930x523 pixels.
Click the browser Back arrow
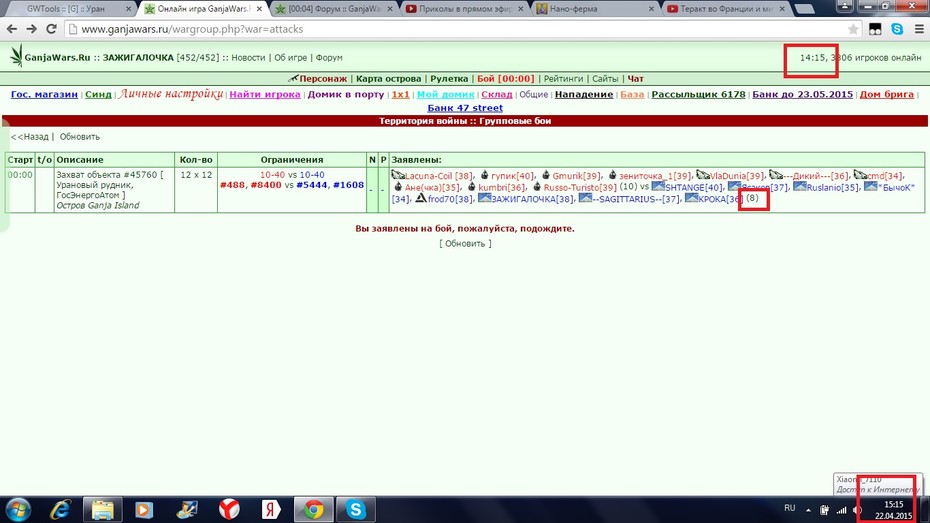tap(11, 29)
